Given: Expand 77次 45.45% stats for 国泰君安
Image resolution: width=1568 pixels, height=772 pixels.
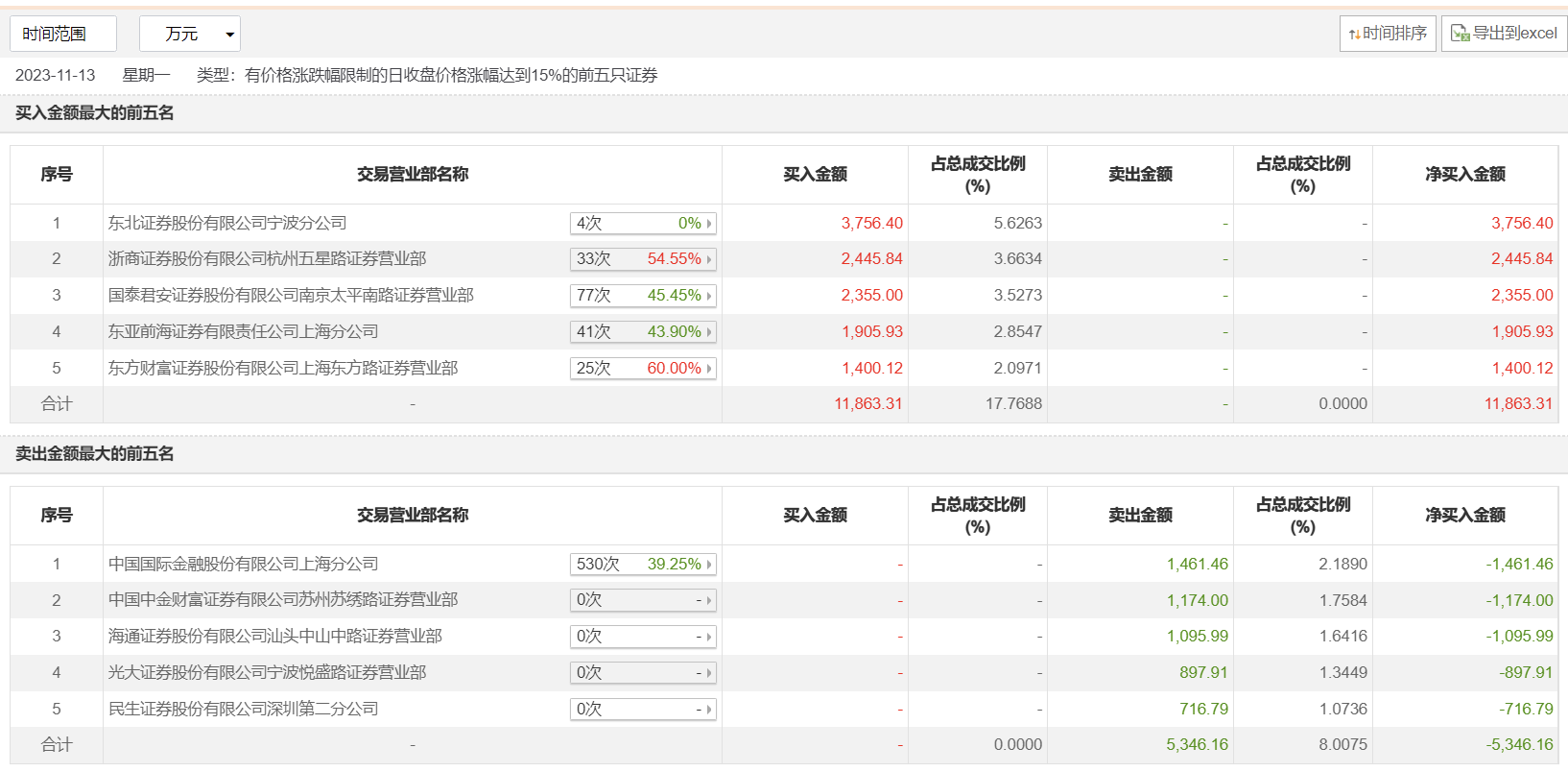Looking at the screenshot, I should 643,296.
